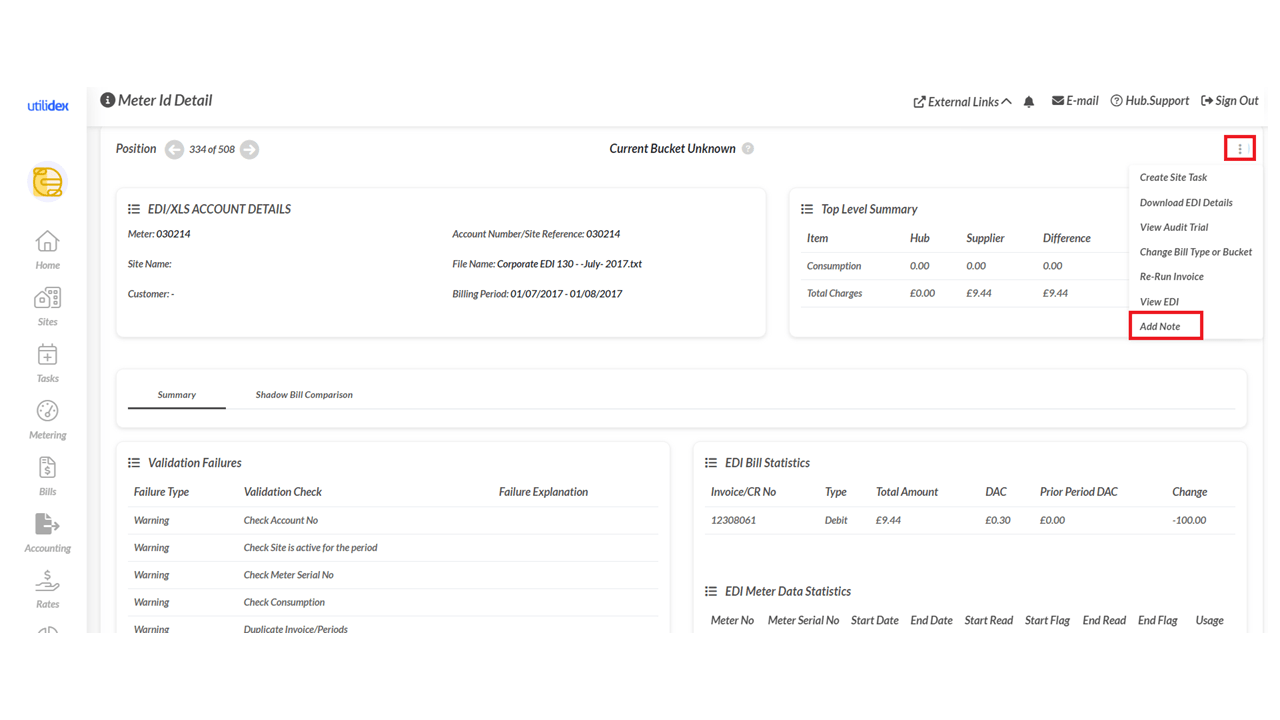The height and width of the screenshot is (720, 1280).
Task: Click the EDI Bill Statistics list icon
Action: [711, 463]
